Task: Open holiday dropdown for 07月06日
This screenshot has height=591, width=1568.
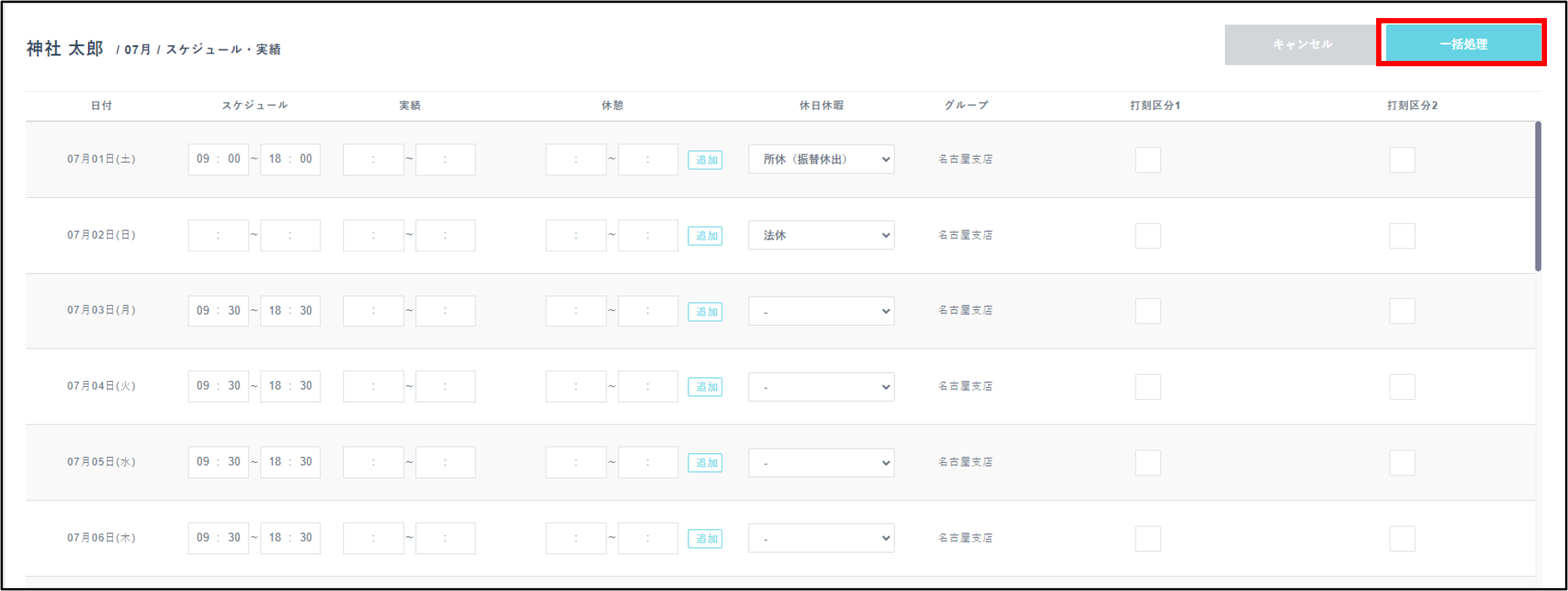Action: click(821, 538)
